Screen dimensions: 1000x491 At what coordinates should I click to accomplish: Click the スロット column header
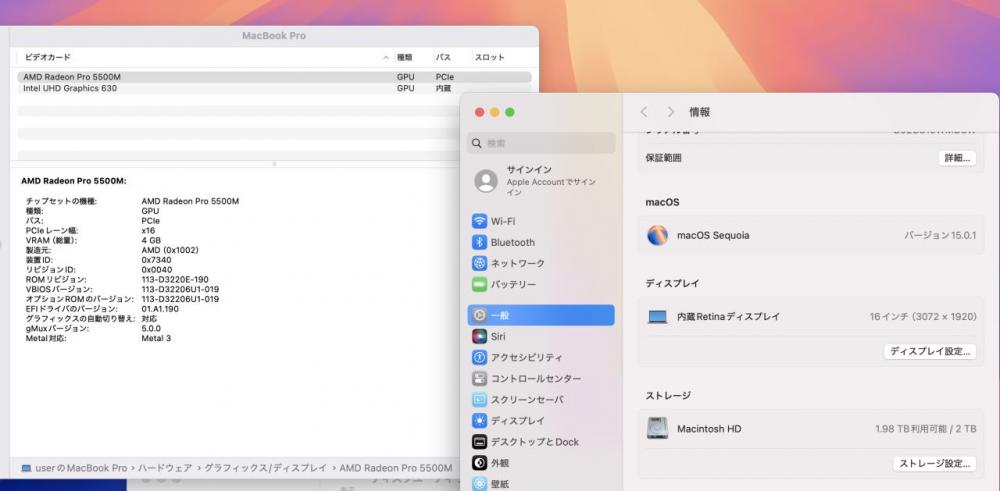pyautogui.click(x=489, y=57)
